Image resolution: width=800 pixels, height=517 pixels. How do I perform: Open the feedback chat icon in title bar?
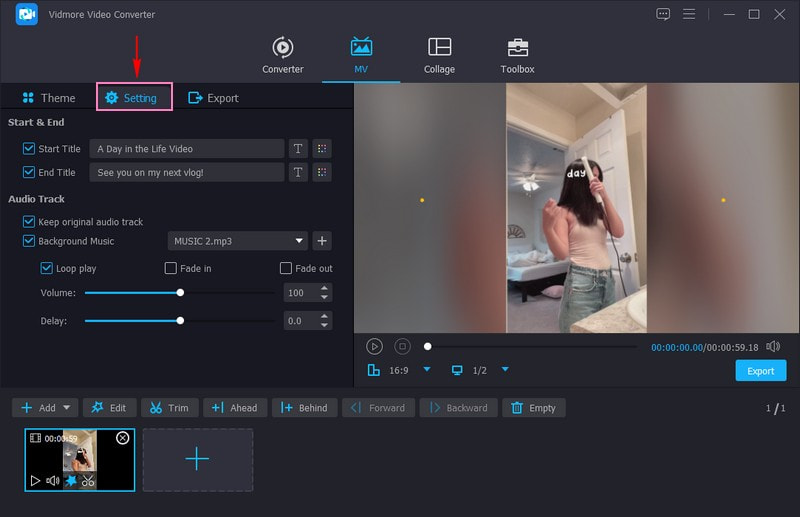pyautogui.click(x=663, y=14)
